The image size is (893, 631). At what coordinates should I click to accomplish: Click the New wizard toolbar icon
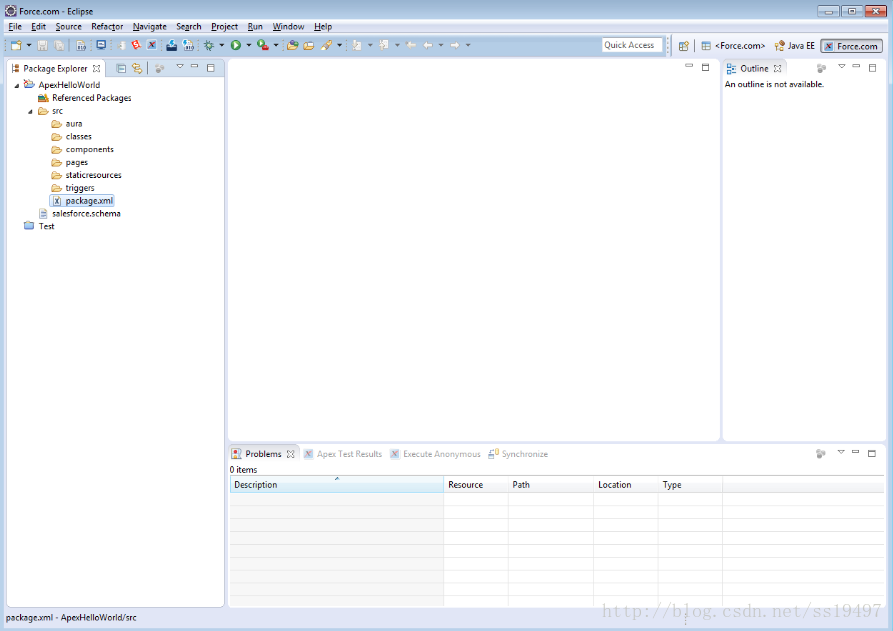point(16,46)
